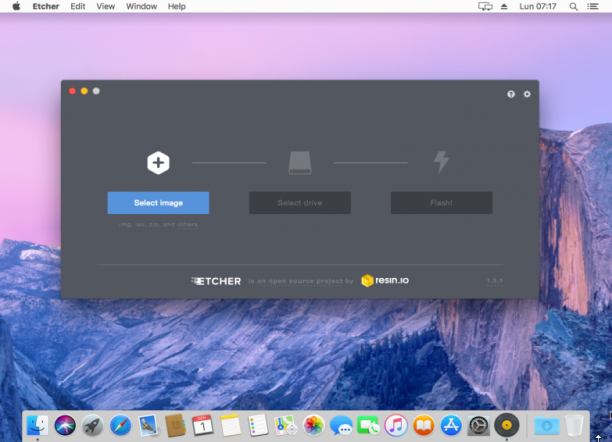The width and height of the screenshot is (612, 442).
Task: Open Messages from the Dock
Action: (x=341, y=425)
